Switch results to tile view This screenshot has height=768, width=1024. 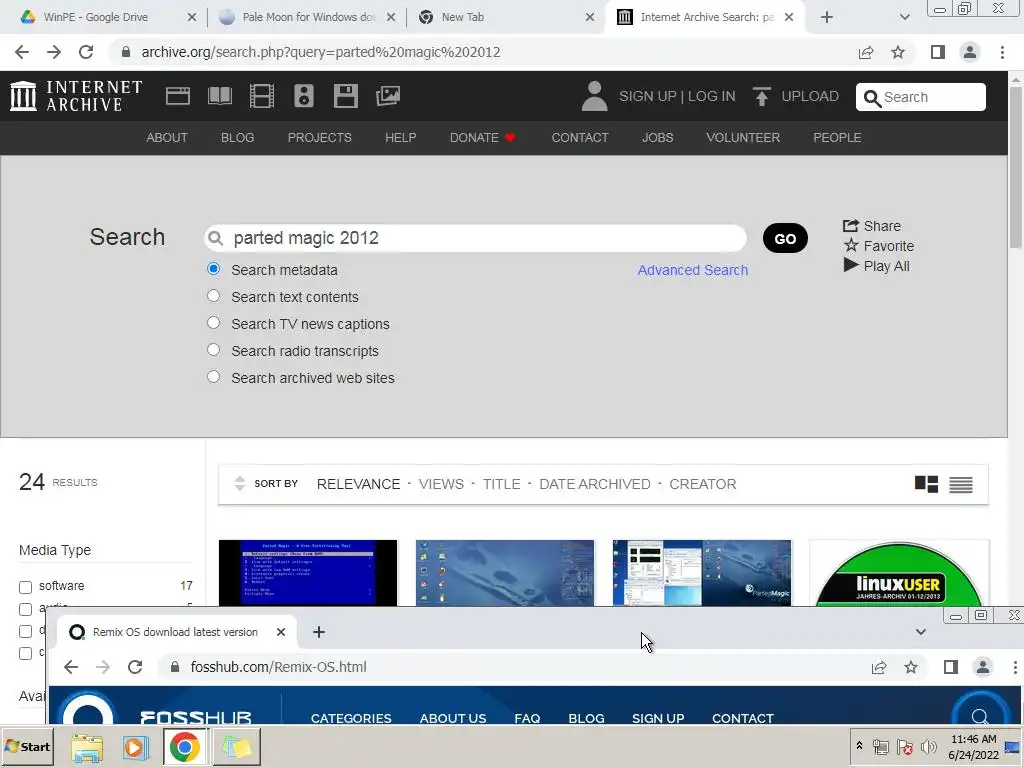tap(926, 484)
